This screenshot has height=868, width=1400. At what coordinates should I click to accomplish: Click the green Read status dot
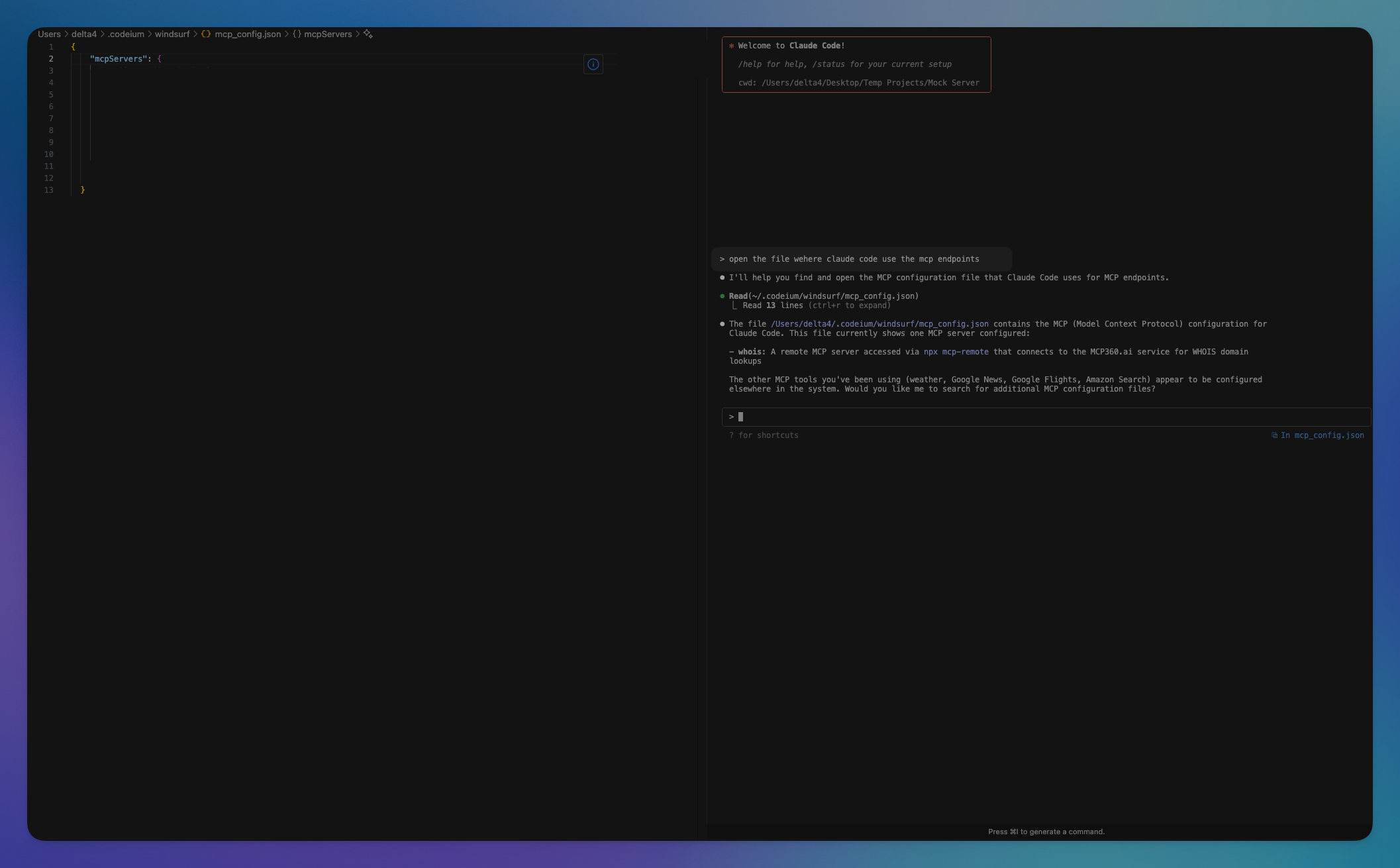(x=723, y=296)
